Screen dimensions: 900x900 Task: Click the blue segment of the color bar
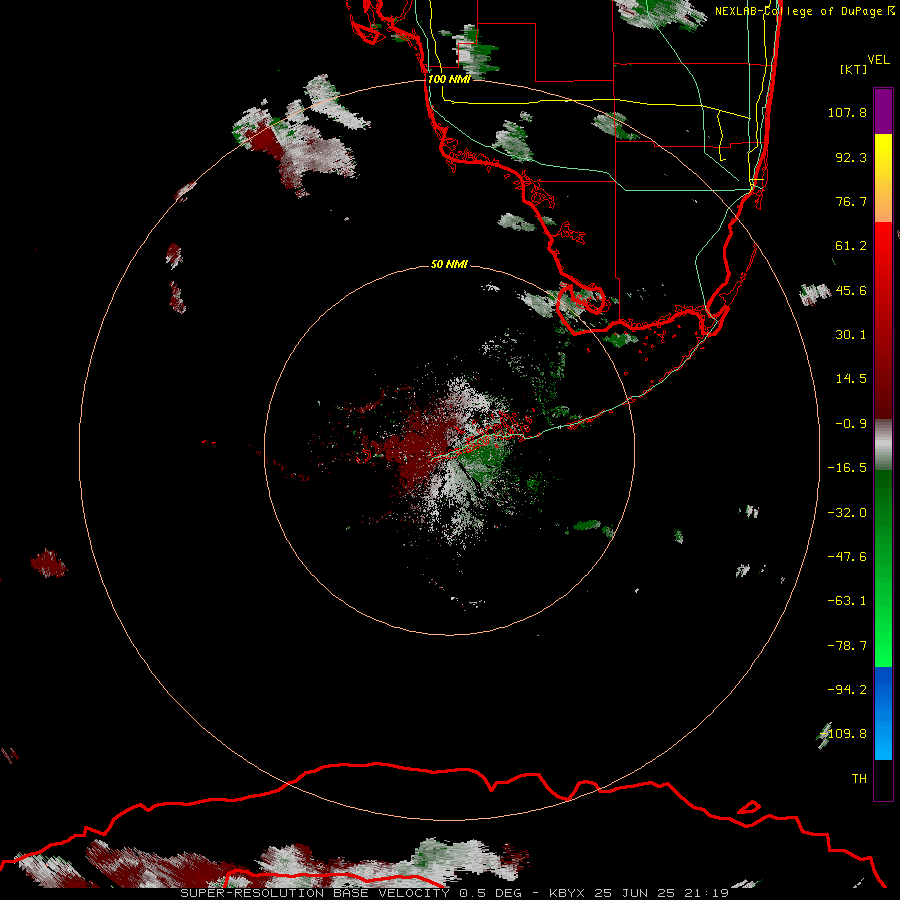pyautogui.click(x=883, y=713)
